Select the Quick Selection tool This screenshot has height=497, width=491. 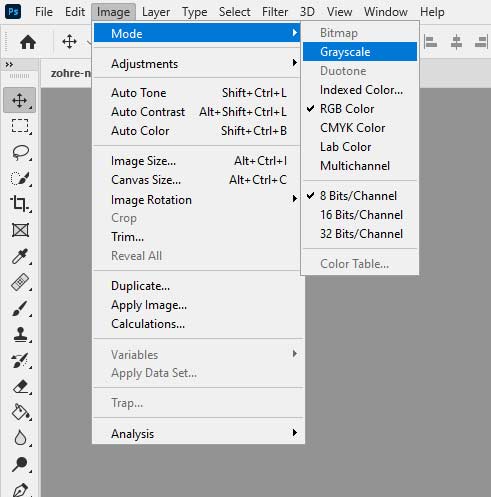pos(21,178)
